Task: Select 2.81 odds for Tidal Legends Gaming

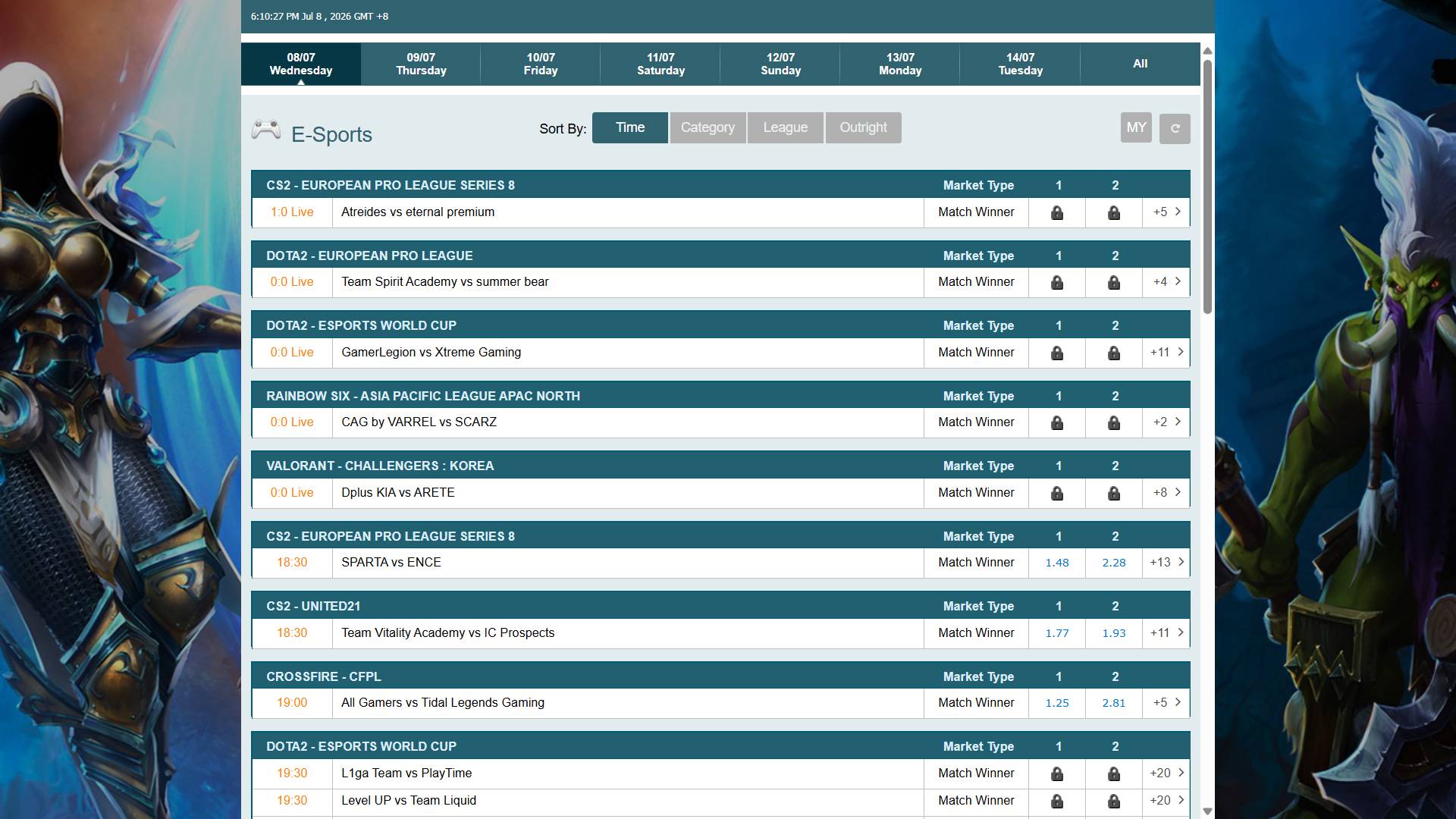Action: [x=1114, y=703]
